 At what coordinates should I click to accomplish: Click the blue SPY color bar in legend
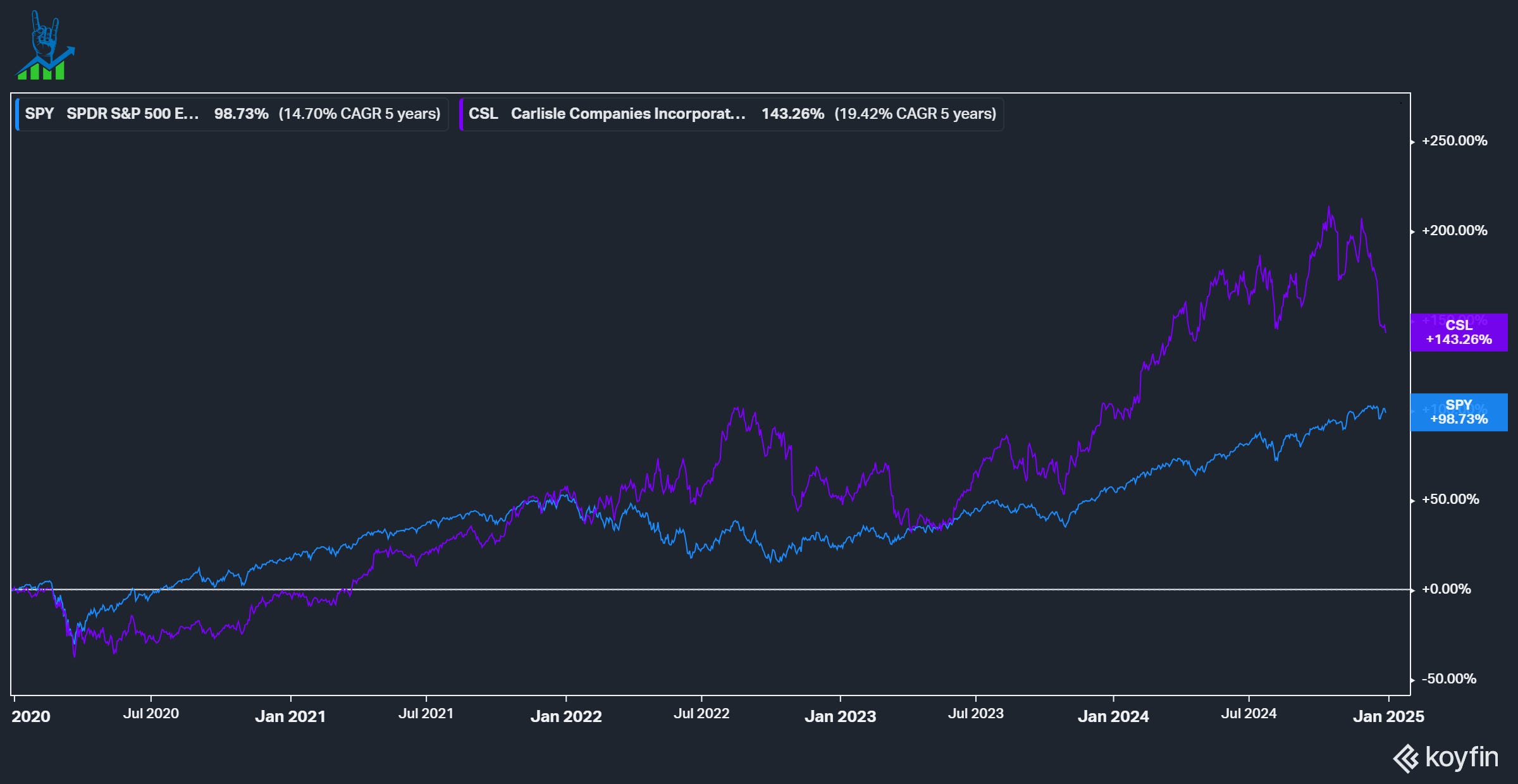(x=17, y=114)
